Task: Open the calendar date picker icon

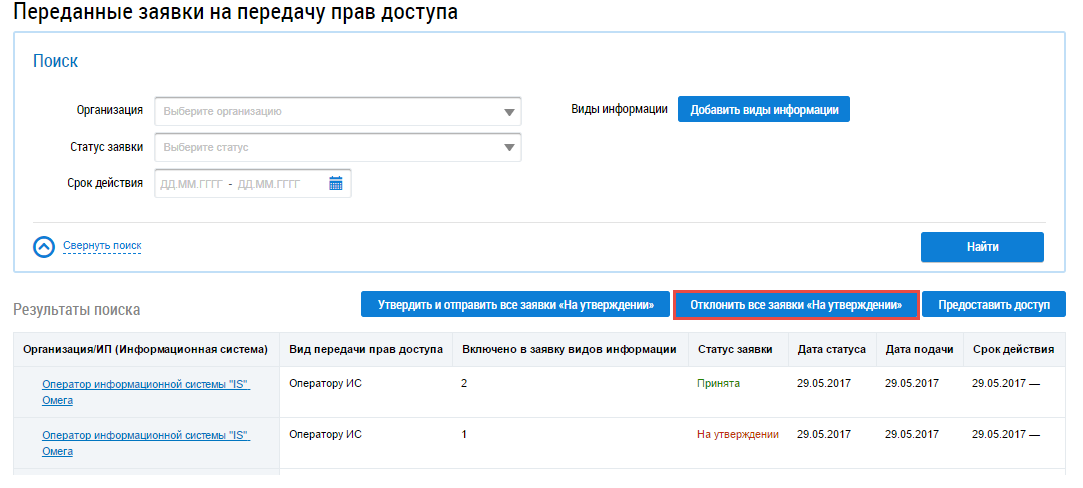Action: click(x=336, y=184)
